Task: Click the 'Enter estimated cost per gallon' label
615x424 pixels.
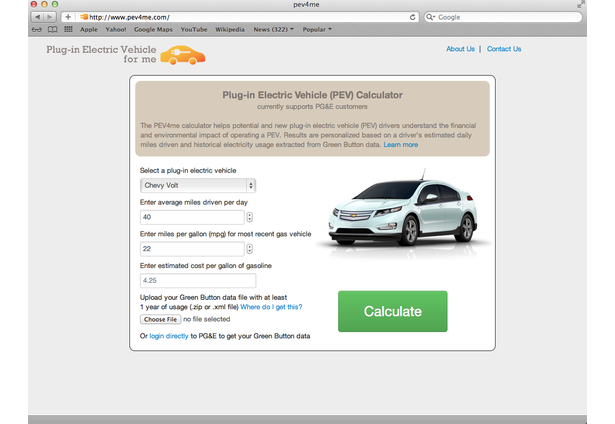Action: (x=206, y=266)
